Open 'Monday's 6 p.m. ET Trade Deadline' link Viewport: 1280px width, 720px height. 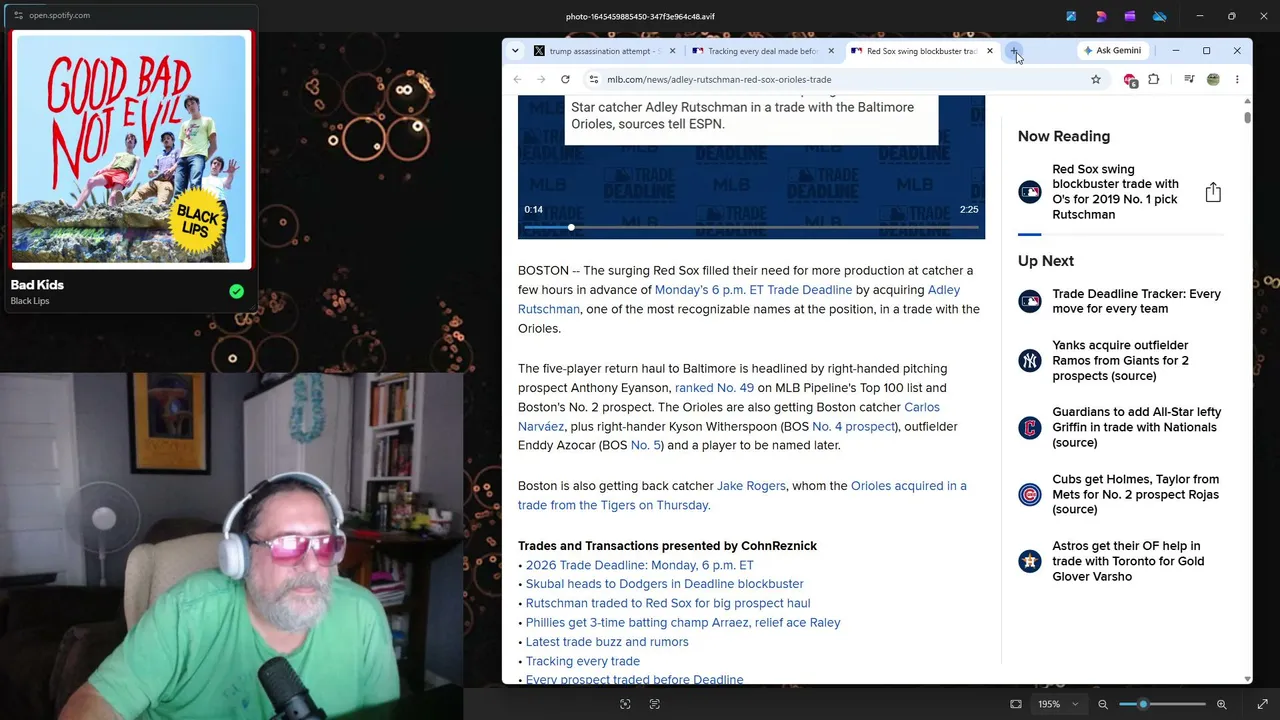753,290
